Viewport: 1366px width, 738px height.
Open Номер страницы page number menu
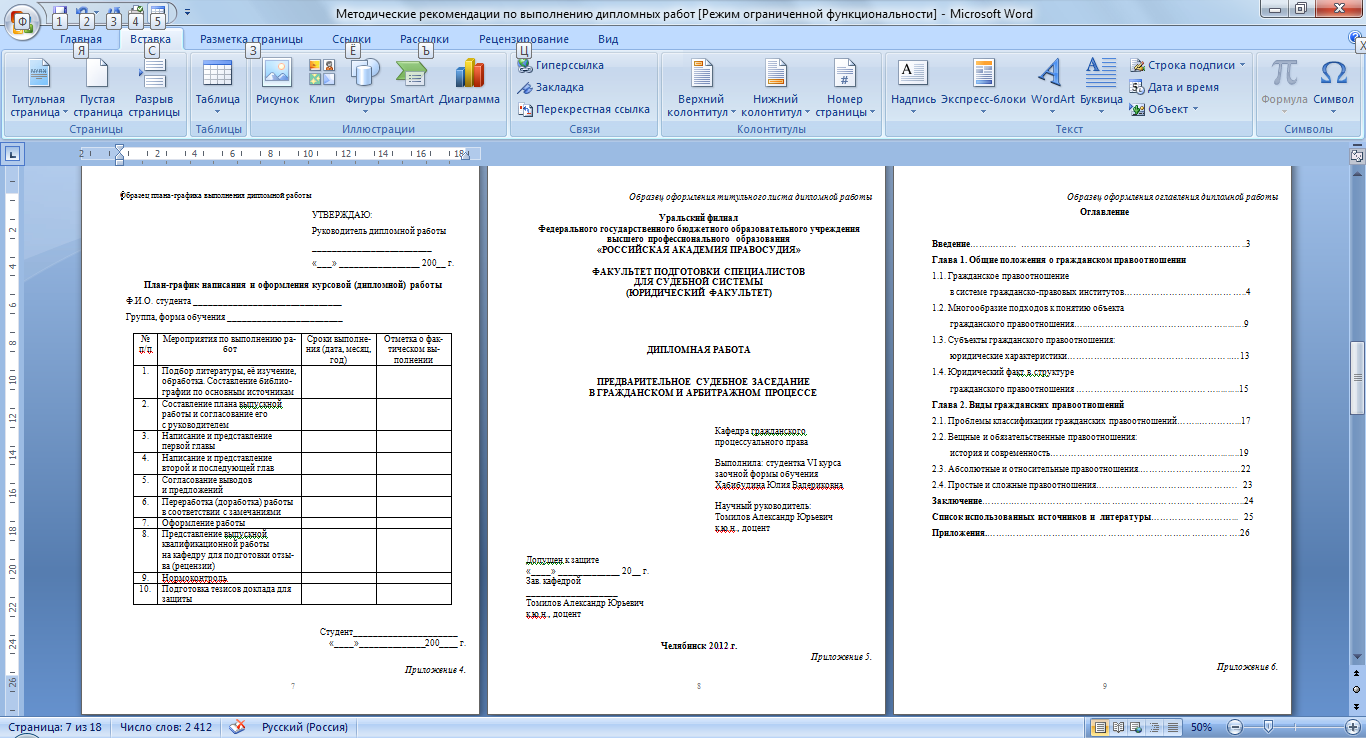tap(845, 88)
